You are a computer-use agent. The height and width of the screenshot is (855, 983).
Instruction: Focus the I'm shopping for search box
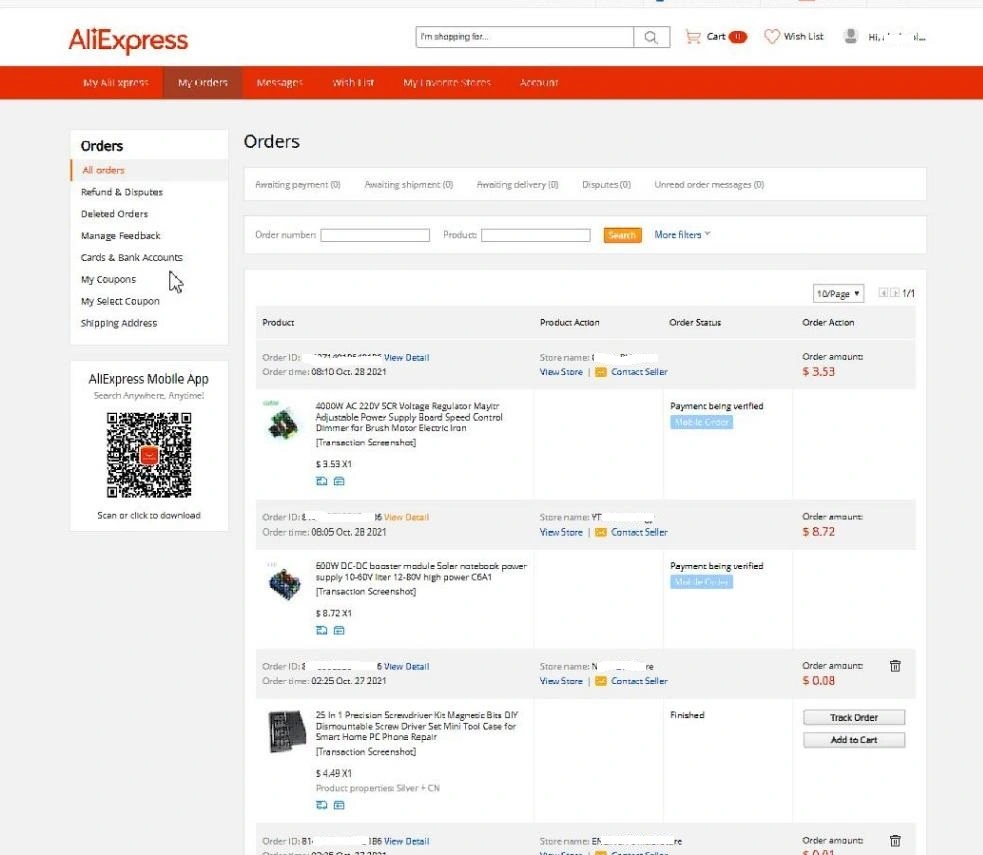coord(525,37)
